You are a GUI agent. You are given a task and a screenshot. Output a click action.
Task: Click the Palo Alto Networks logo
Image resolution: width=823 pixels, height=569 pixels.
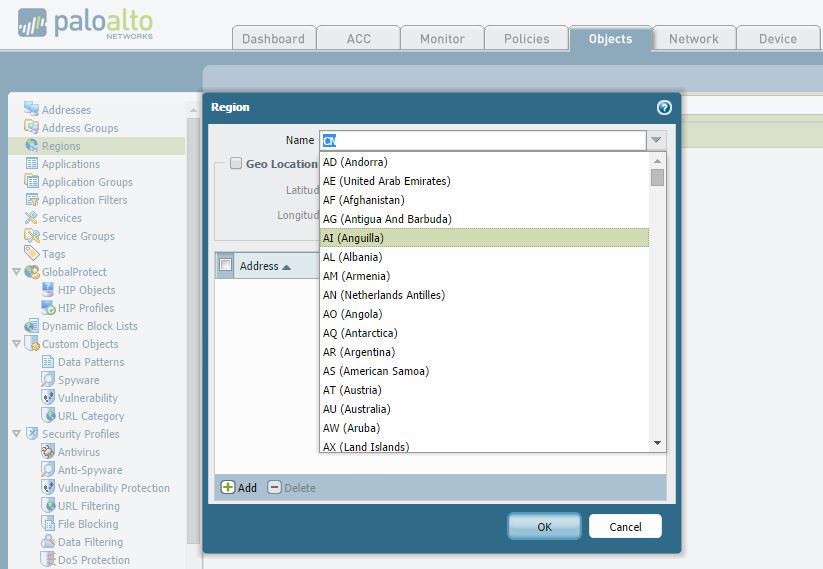coord(85,24)
